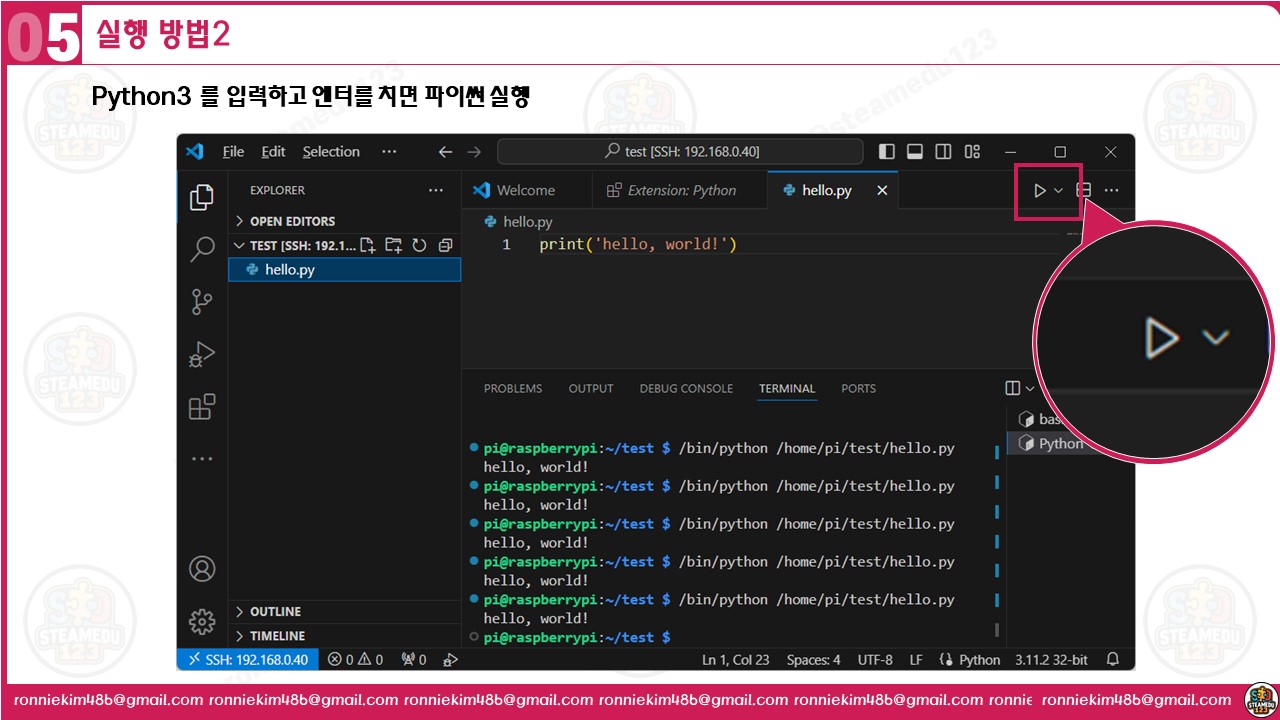Open the Explorer icon in activity bar
Viewport: 1280px width, 720px height.
click(202, 197)
